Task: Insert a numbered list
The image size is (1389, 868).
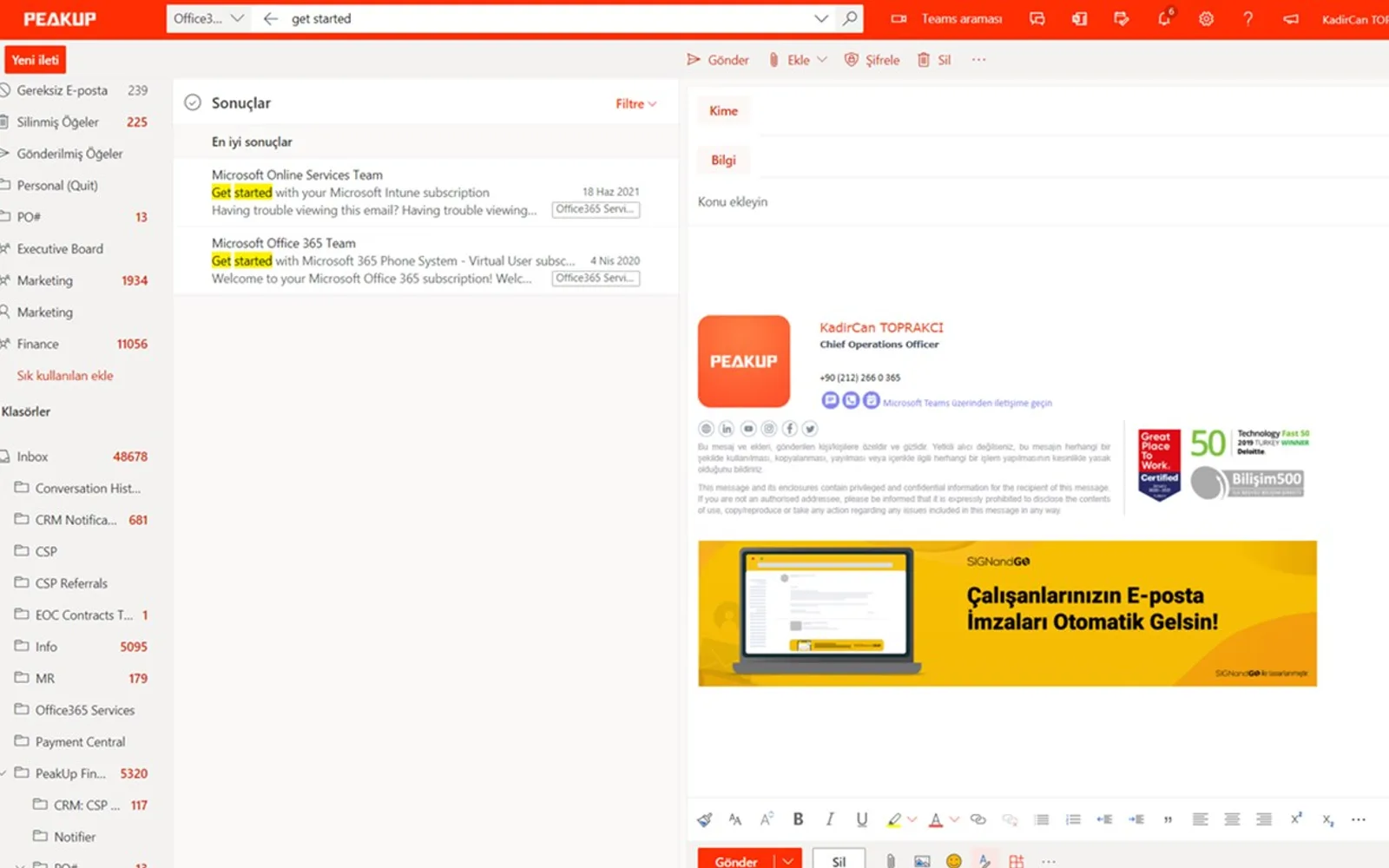Action: coord(1073,819)
